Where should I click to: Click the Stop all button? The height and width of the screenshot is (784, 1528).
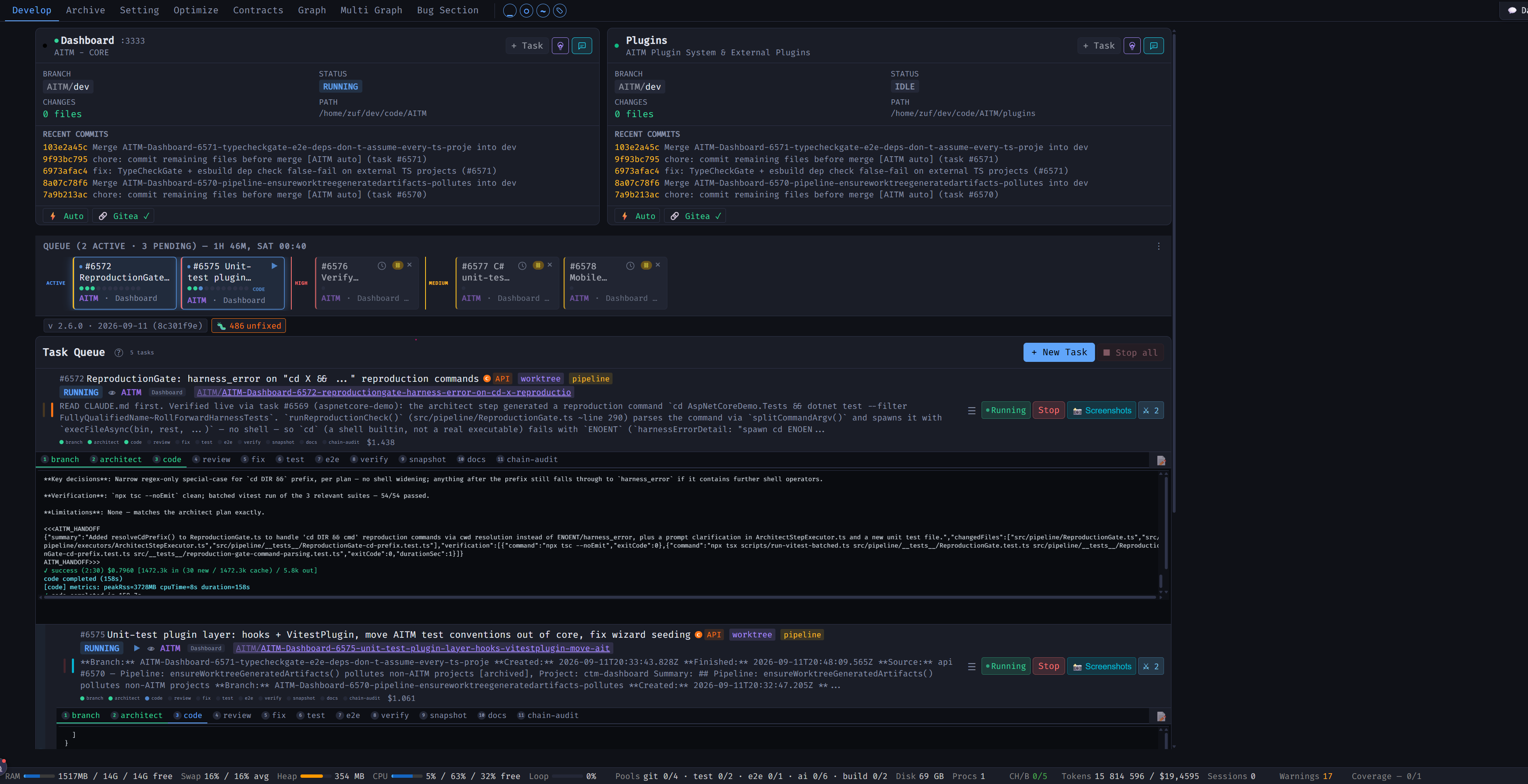tap(1131, 353)
